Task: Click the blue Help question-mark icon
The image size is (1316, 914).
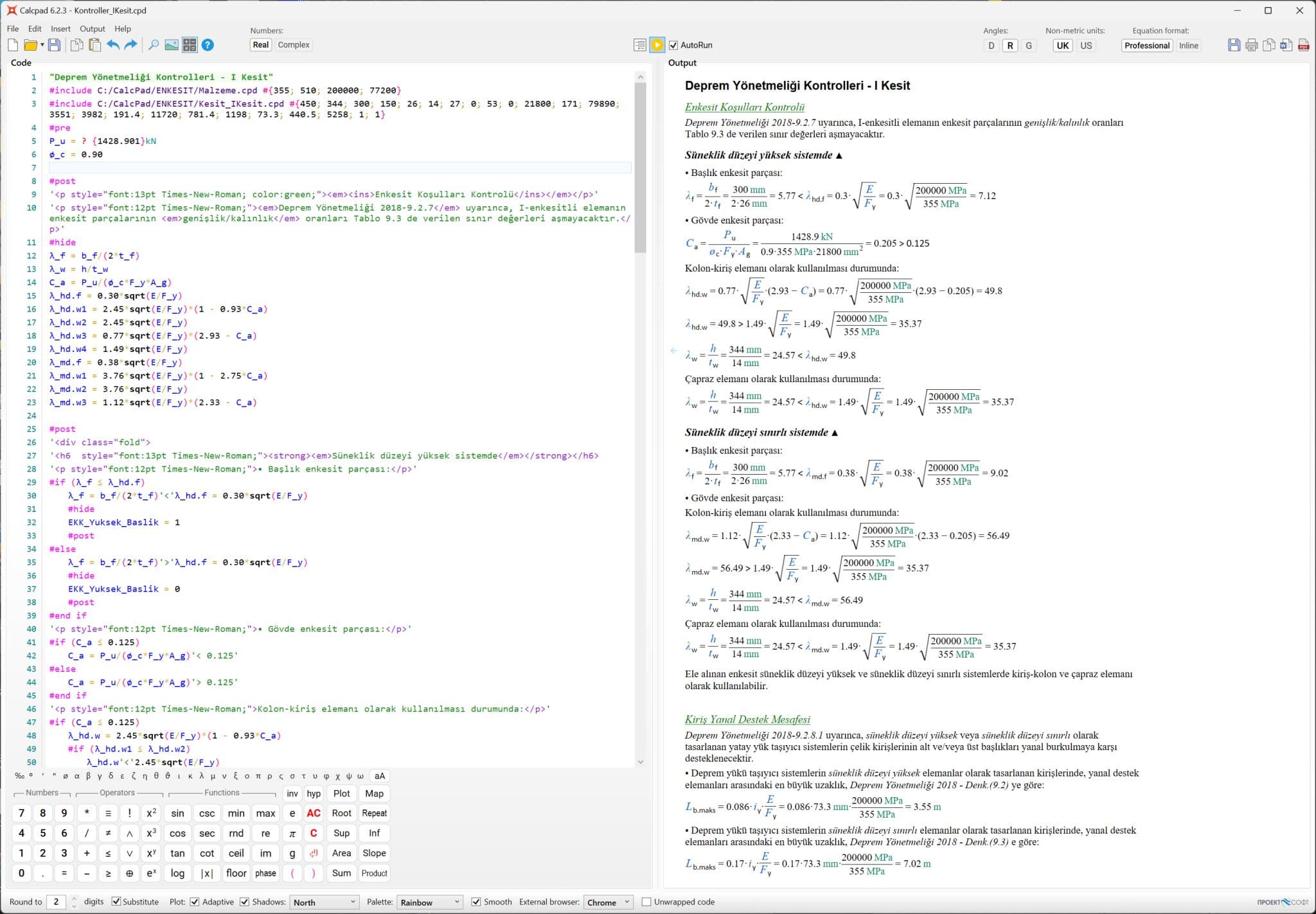Action: 208,45
